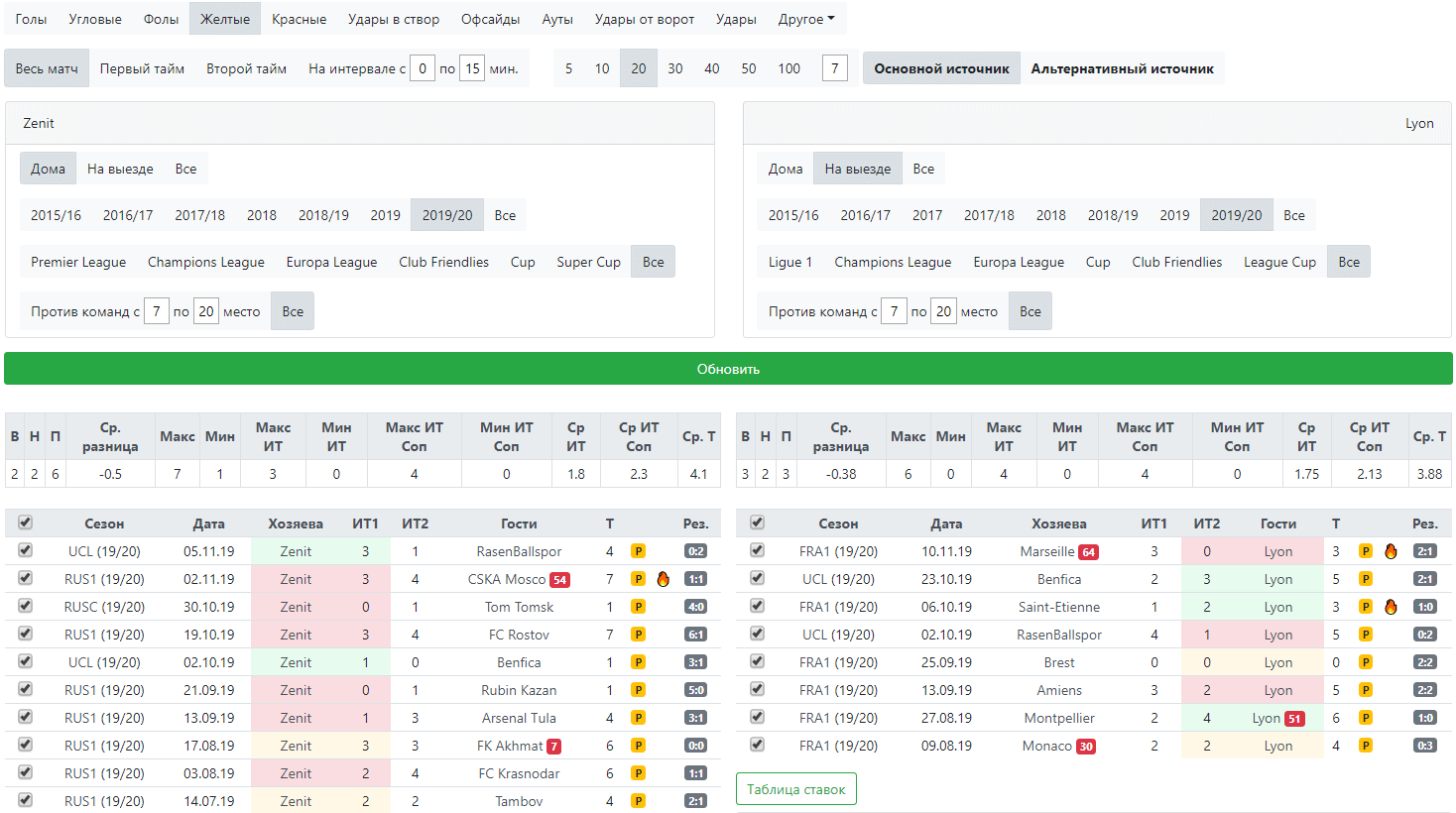This screenshot has height=813, width=1456.
Task: Uncheck the Brest vs Lyon 25.09.19 row
Action: (x=757, y=661)
